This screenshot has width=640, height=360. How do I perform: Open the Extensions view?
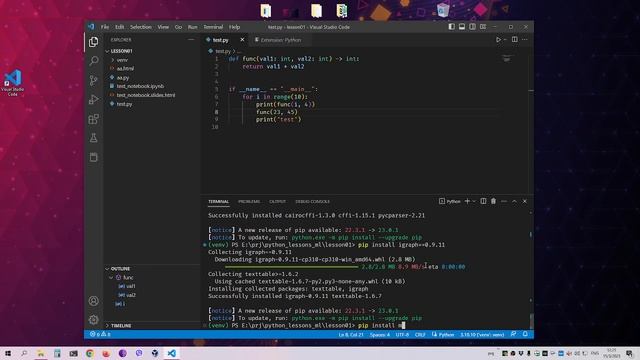[93, 119]
